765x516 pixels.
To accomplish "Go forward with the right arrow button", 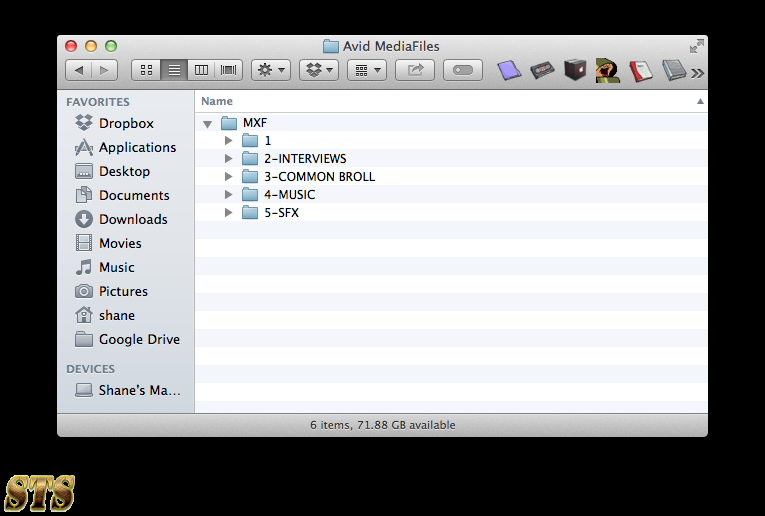I will (x=104, y=70).
